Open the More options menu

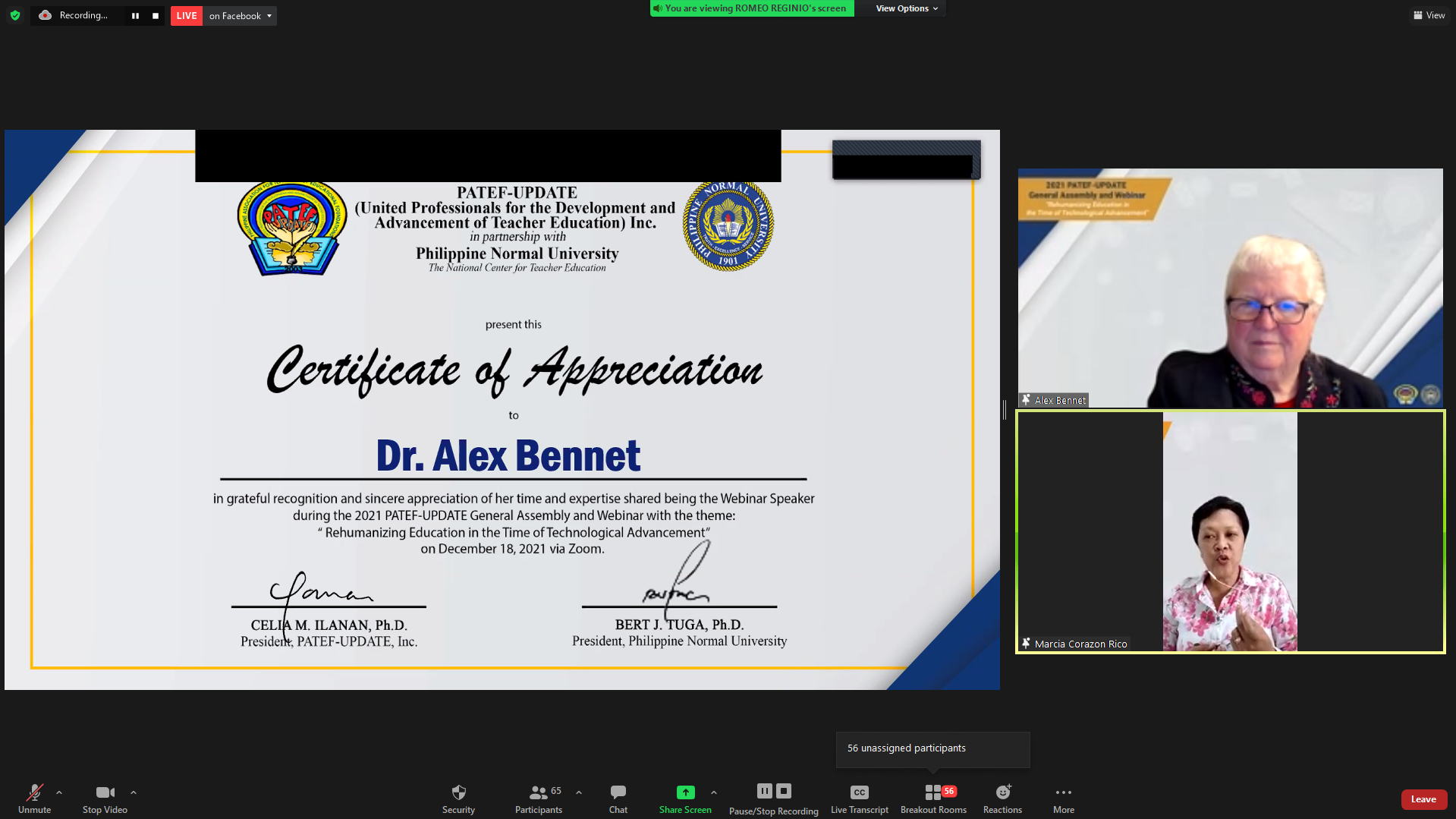[x=1063, y=799]
